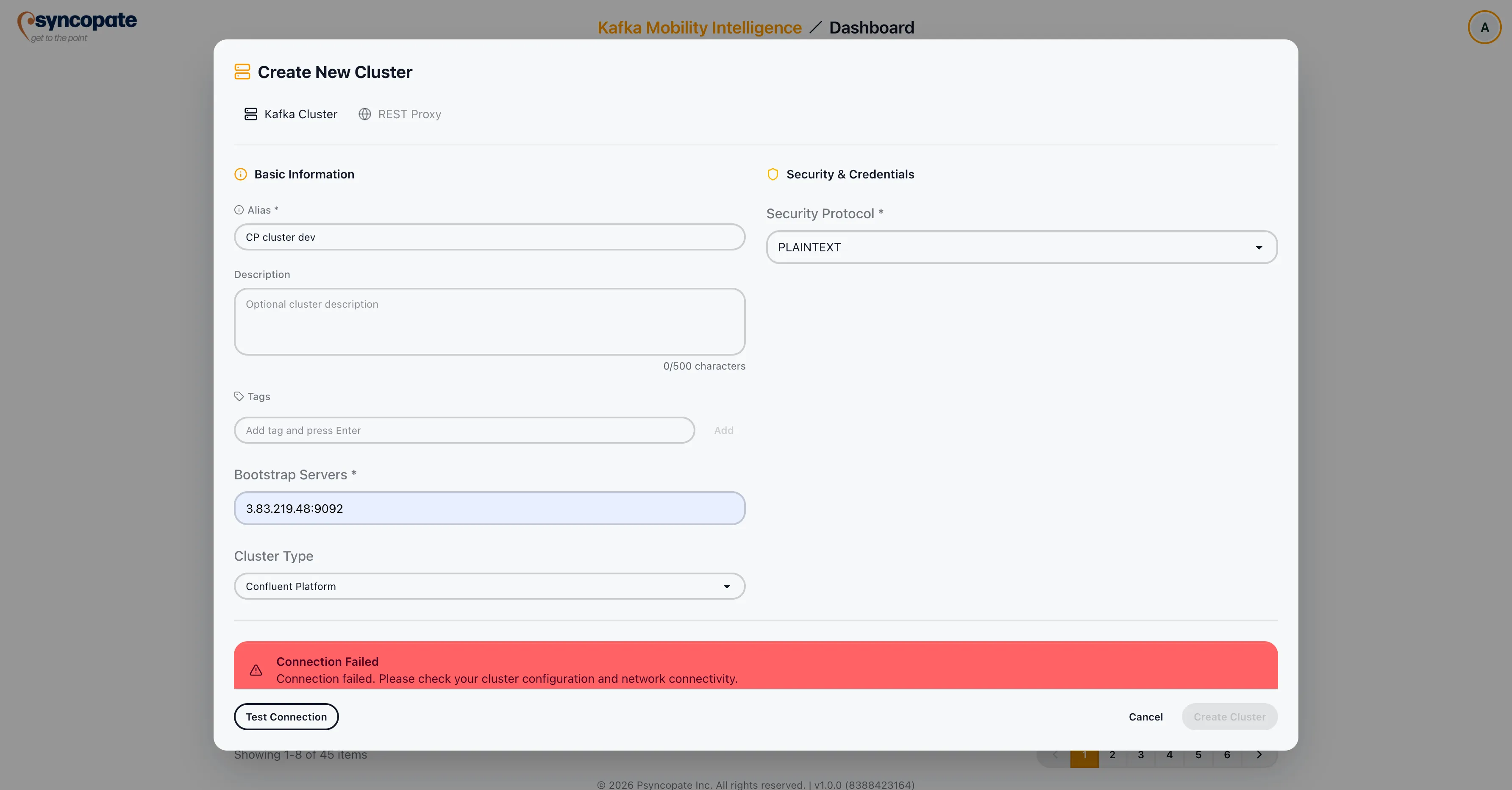
Task: Open the Cluster Type dropdown
Action: (x=489, y=586)
